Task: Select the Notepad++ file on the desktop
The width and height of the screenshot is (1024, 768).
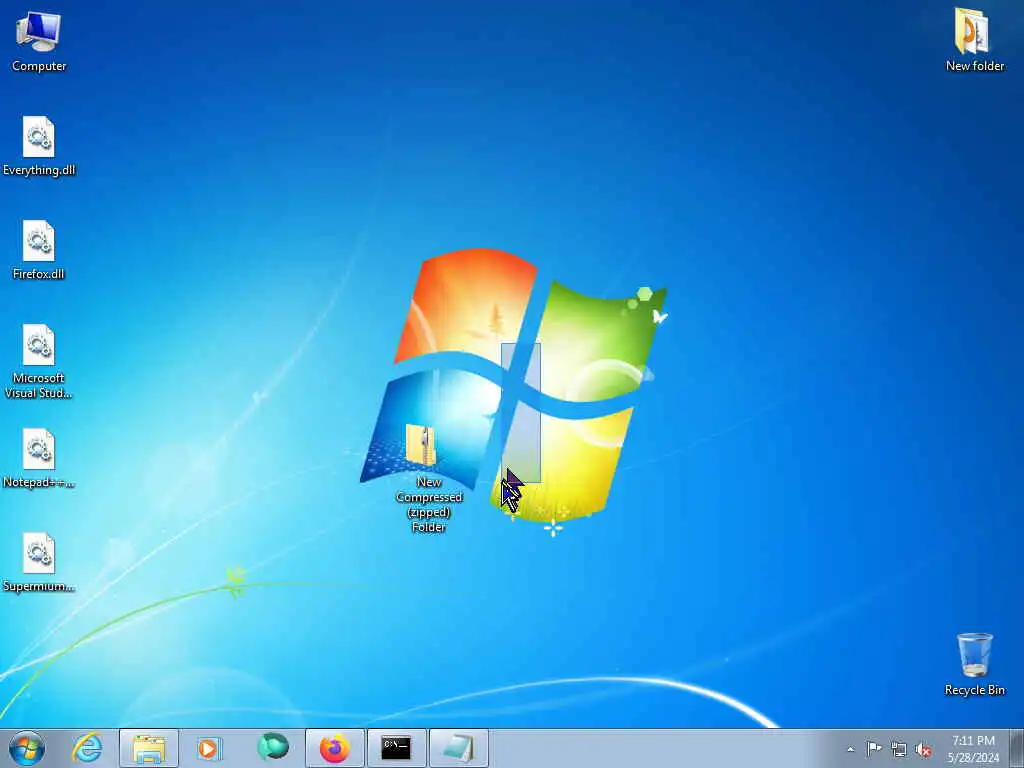Action: tap(39, 458)
